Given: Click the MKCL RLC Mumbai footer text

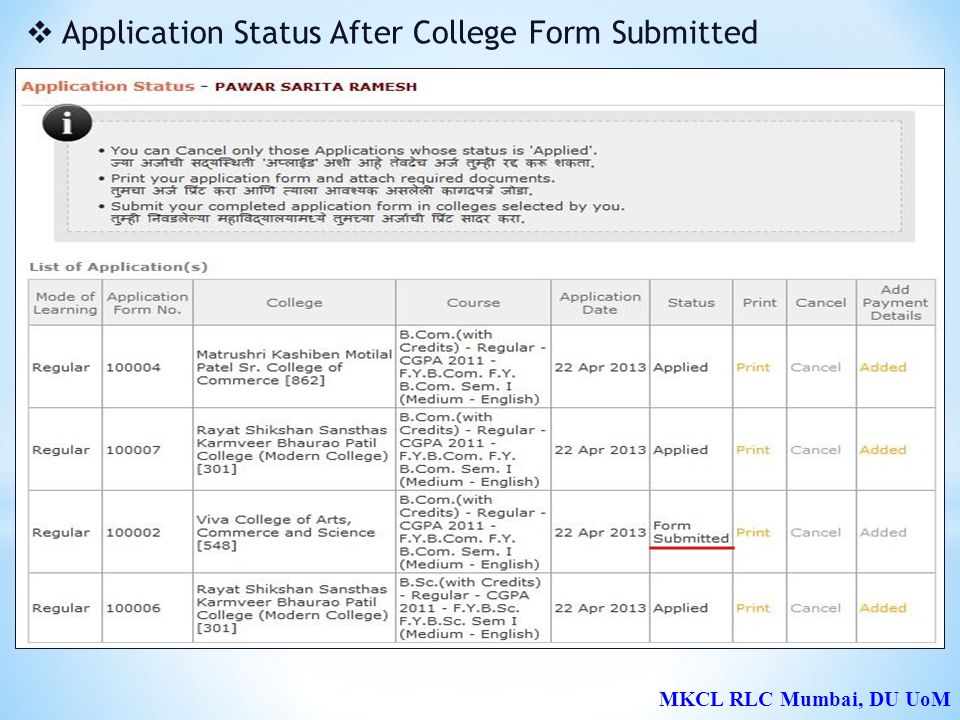Looking at the screenshot, I should point(804,699).
